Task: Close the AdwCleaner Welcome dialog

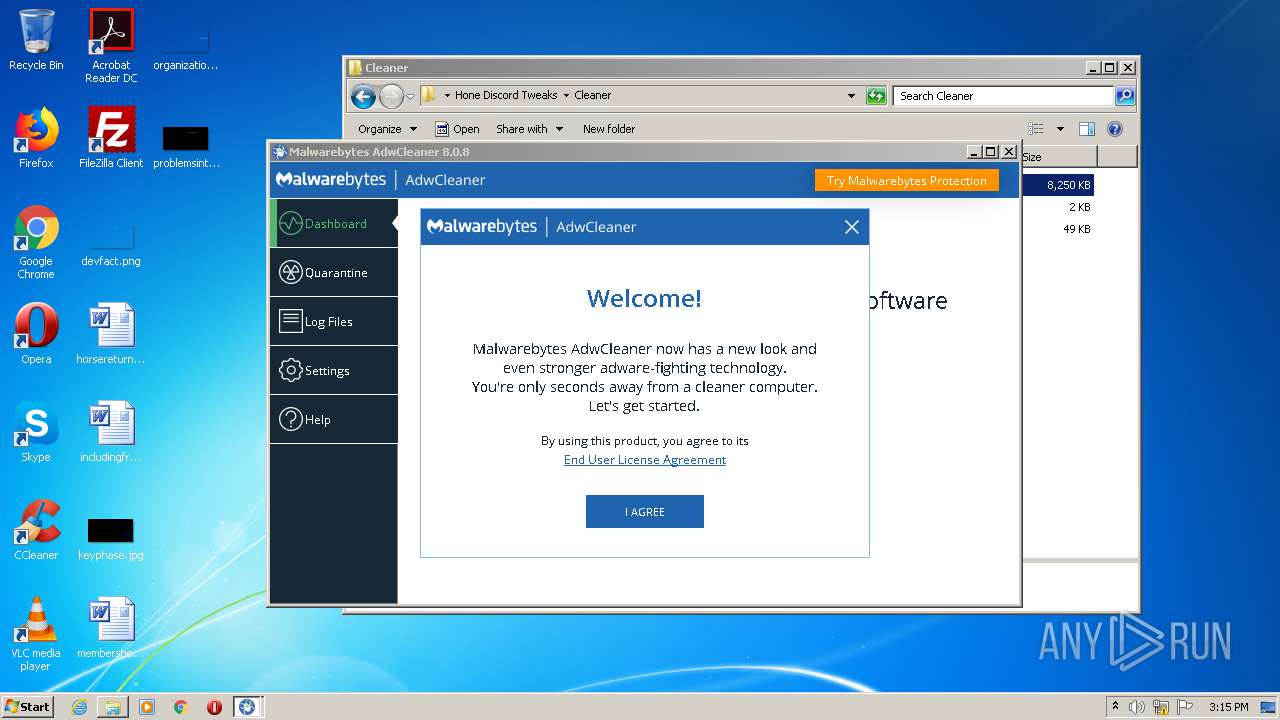Action: (x=852, y=227)
